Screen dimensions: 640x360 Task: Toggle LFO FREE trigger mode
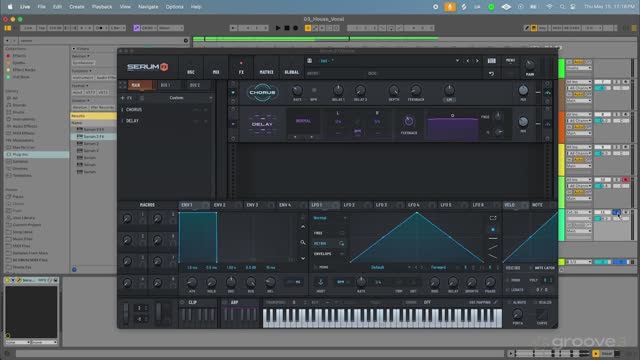tap(329, 233)
